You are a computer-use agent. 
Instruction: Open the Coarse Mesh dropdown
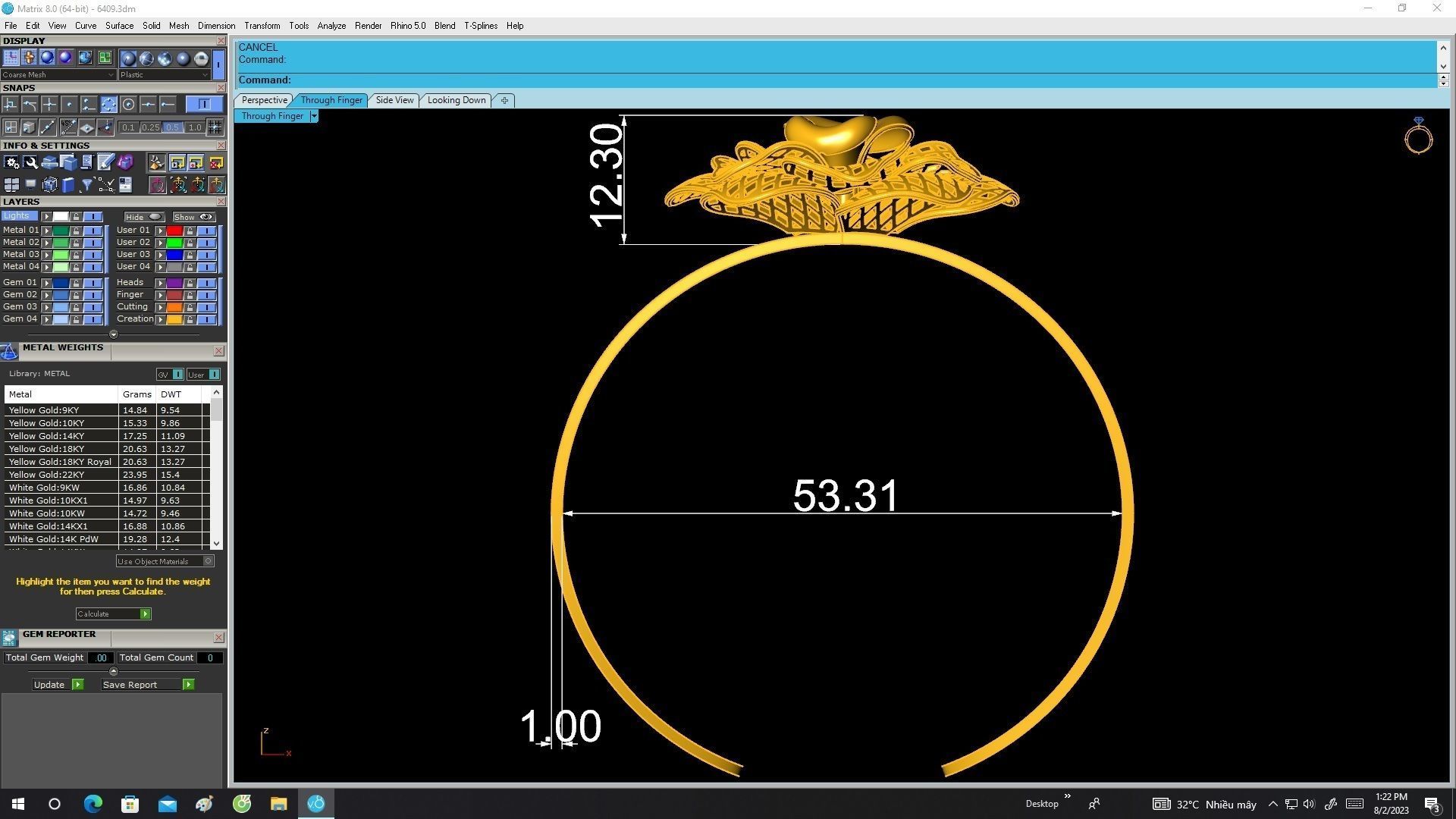click(58, 75)
